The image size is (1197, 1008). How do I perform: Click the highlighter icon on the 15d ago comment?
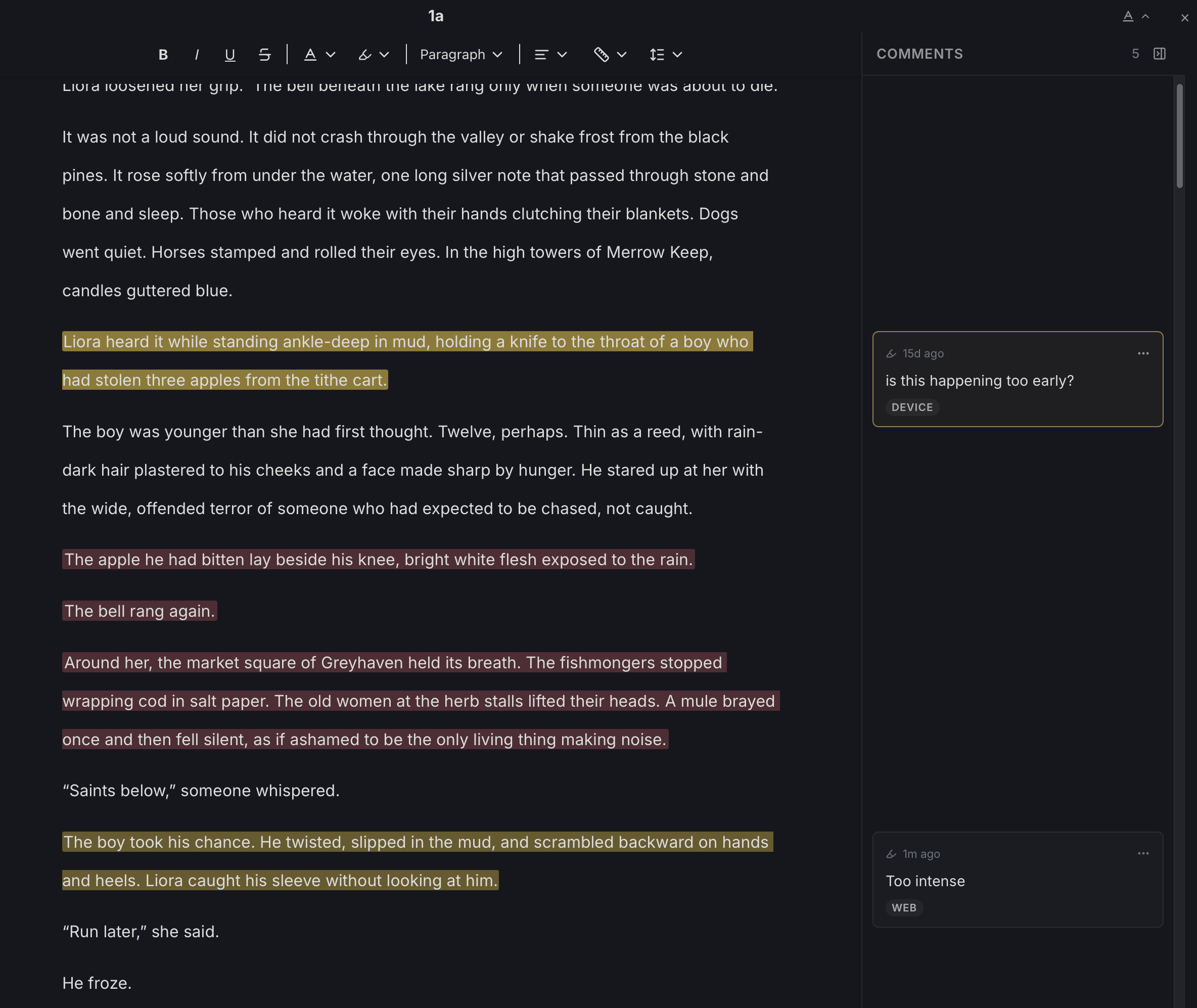(x=891, y=354)
